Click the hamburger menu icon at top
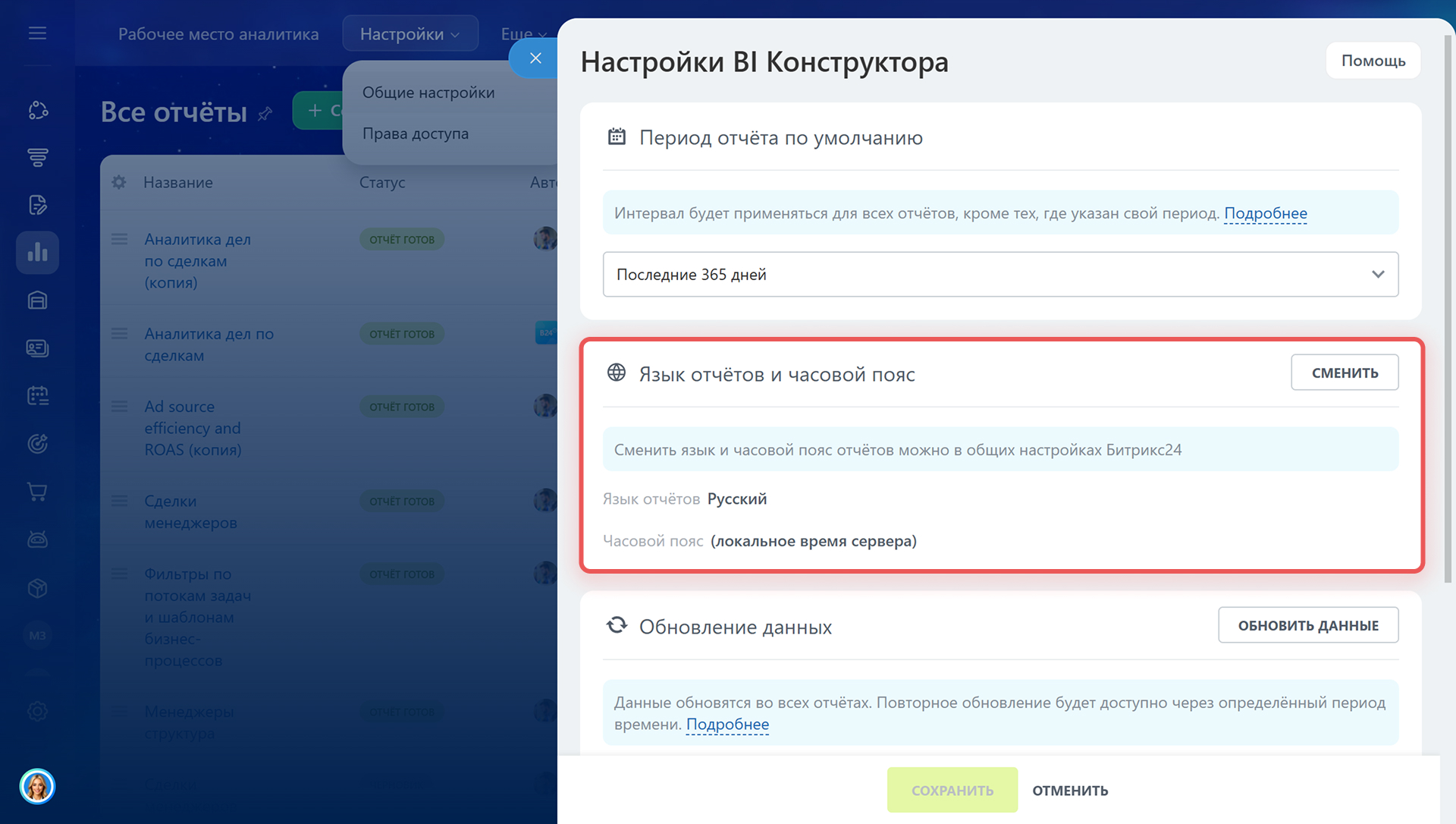Image resolution: width=1456 pixels, height=824 pixels. [x=37, y=33]
